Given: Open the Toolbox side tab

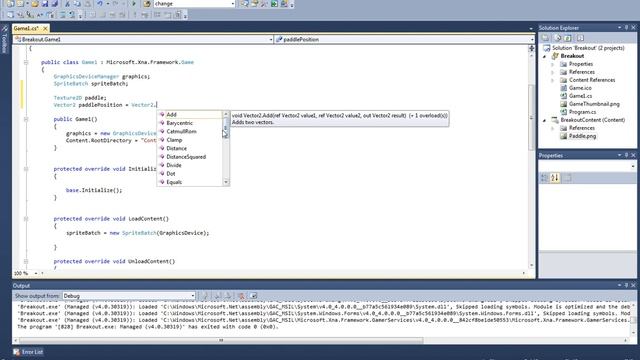Looking at the screenshot, I should tap(4, 39).
